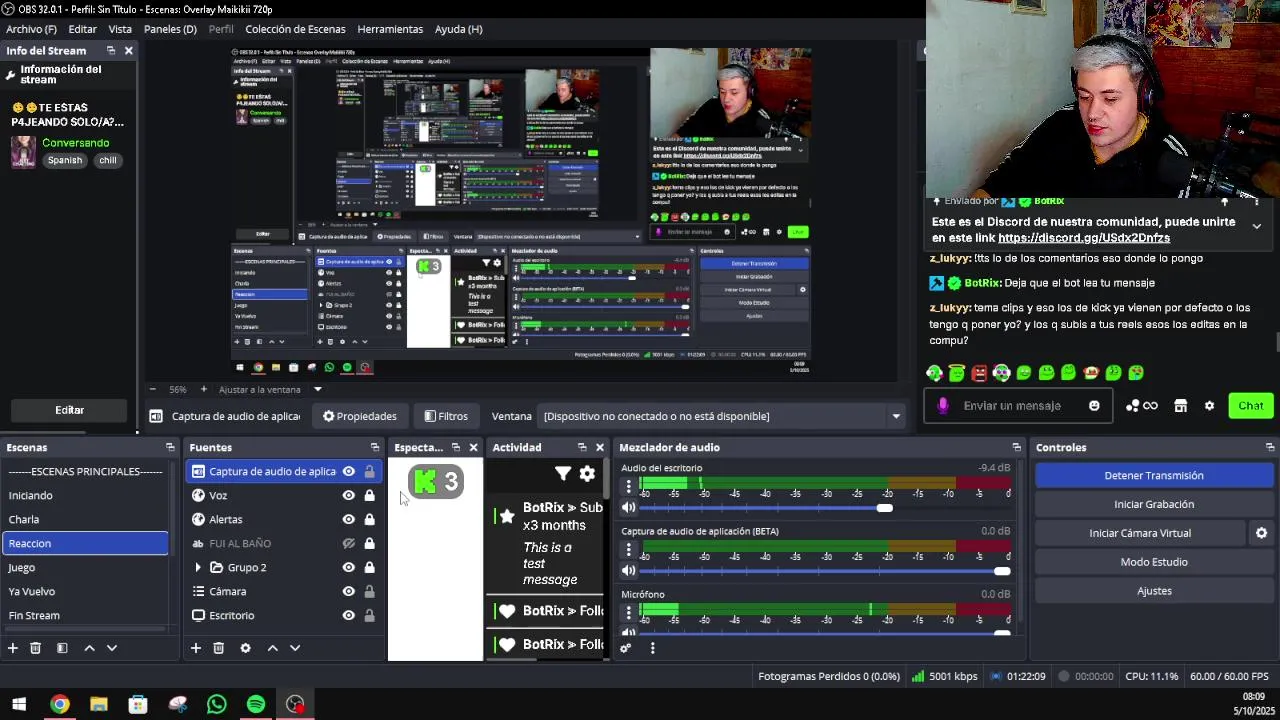Open the Vista menu
Image resolution: width=1280 pixels, height=720 pixels.
(x=120, y=29)
